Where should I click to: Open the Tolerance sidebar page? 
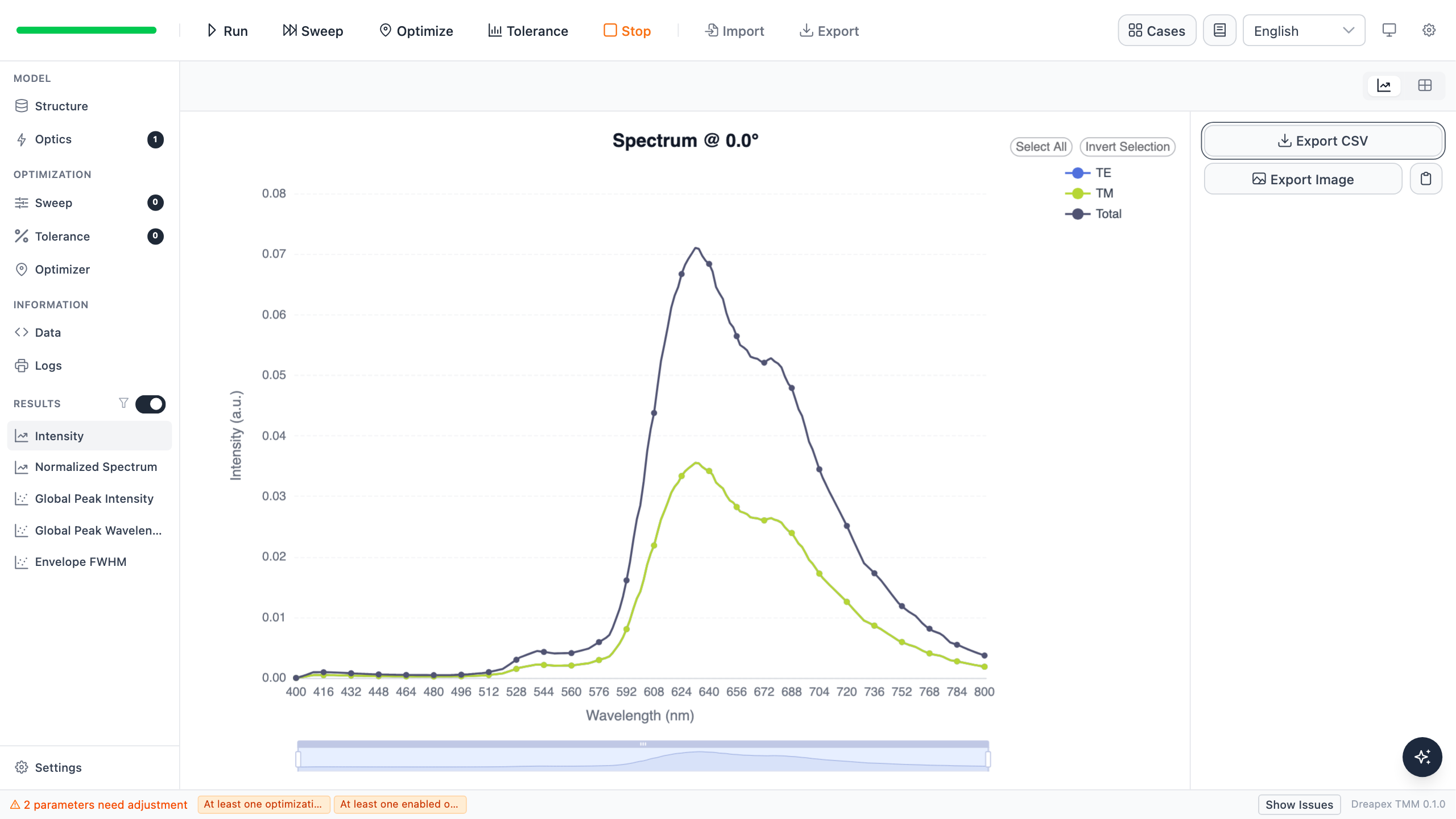coord(90,237)
